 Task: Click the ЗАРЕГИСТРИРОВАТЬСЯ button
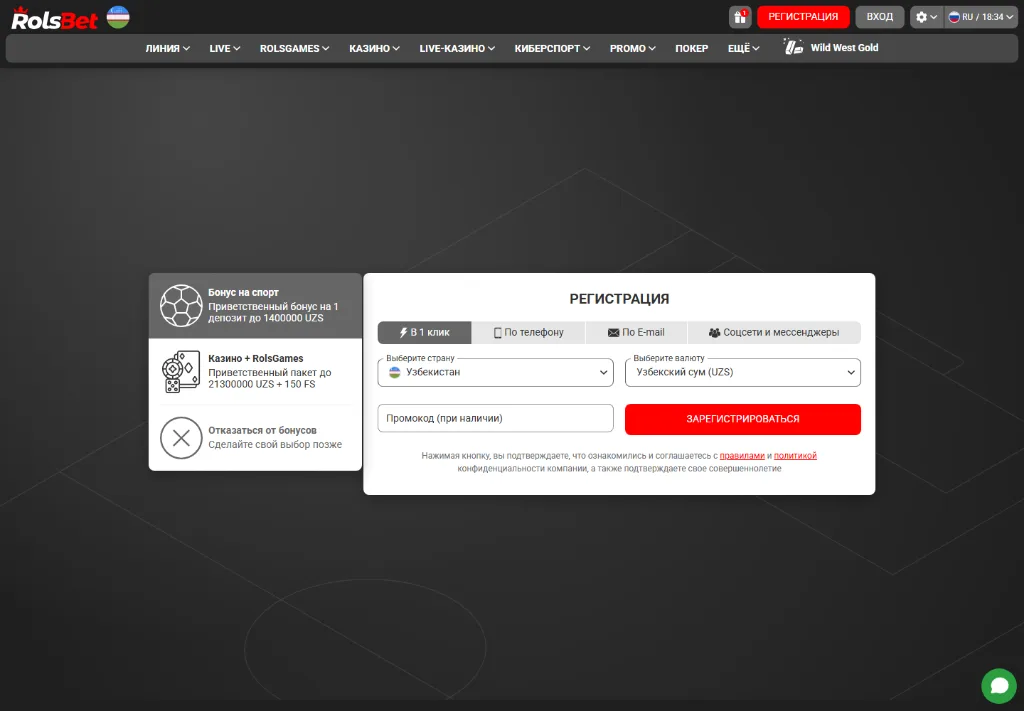[x=743, y=419]
